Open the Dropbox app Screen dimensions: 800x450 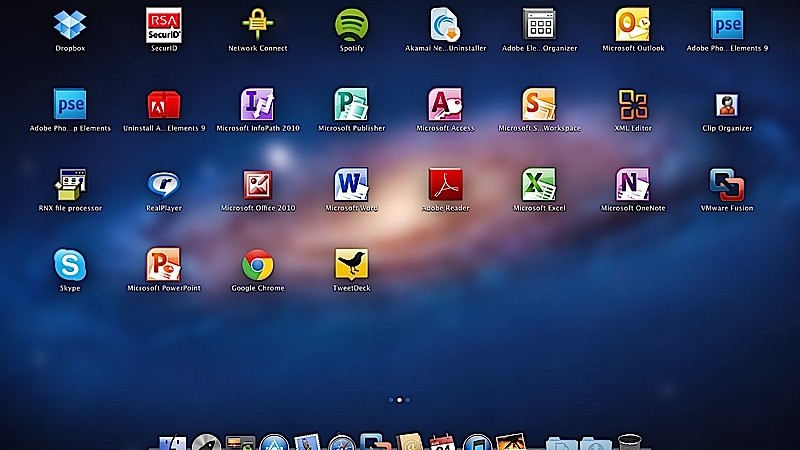(70, 24)
